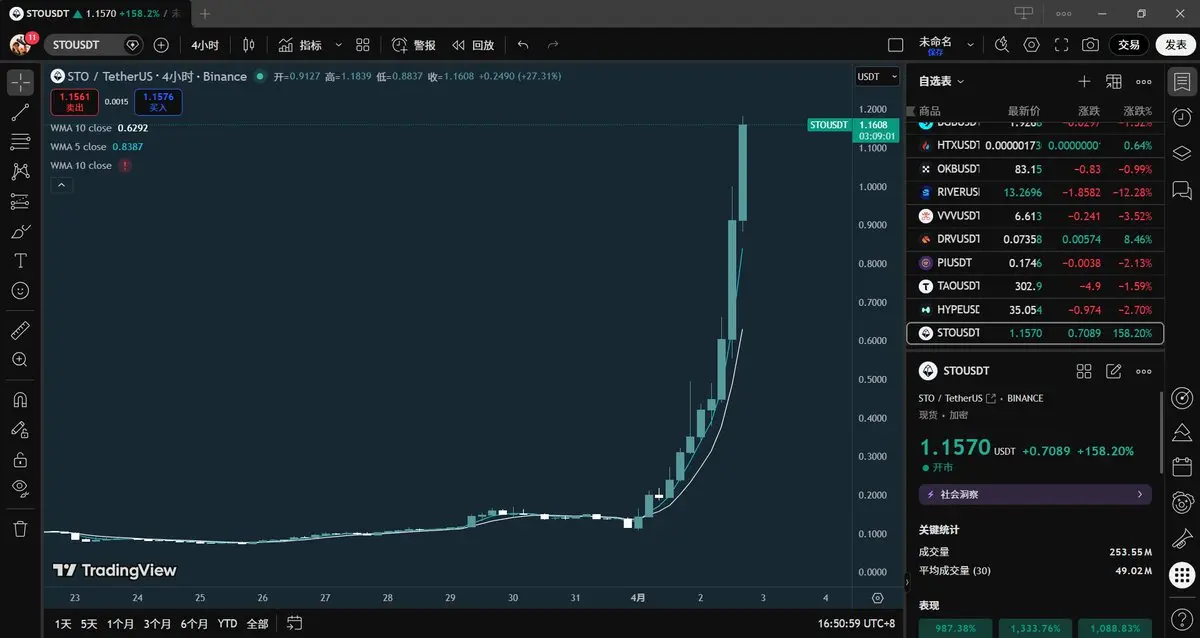Add symbol to watchlist plus icon
The height and width of the screenshot is (638, 1200).
coord(1084,81)
